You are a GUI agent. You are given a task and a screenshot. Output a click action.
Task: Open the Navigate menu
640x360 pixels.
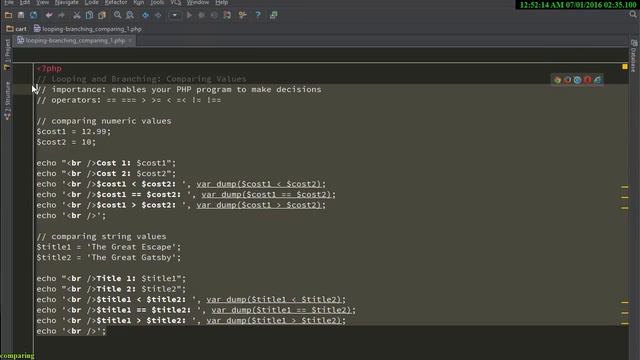[67, 2]
